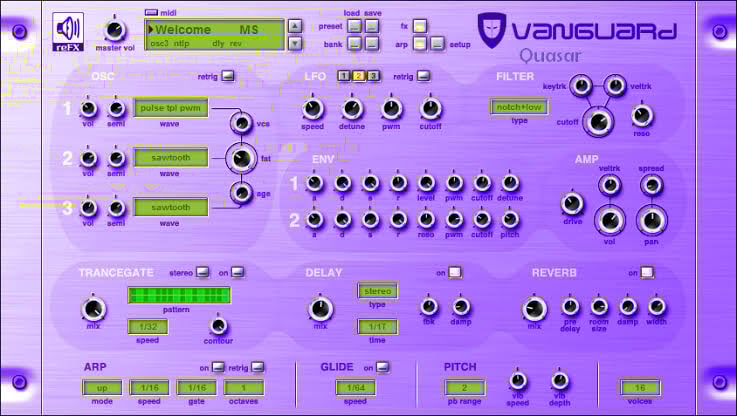Screen dimensions: 737x416
Task: Open oscillator 1 wave selector pulse tpl pwm
Action: click(171, 108)
